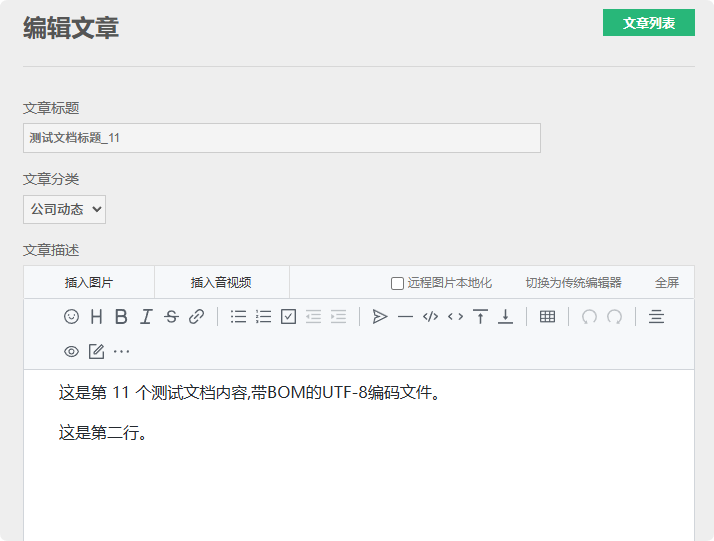
Task: Insert a horizontal divider line
Action: [x=405, y=317]
